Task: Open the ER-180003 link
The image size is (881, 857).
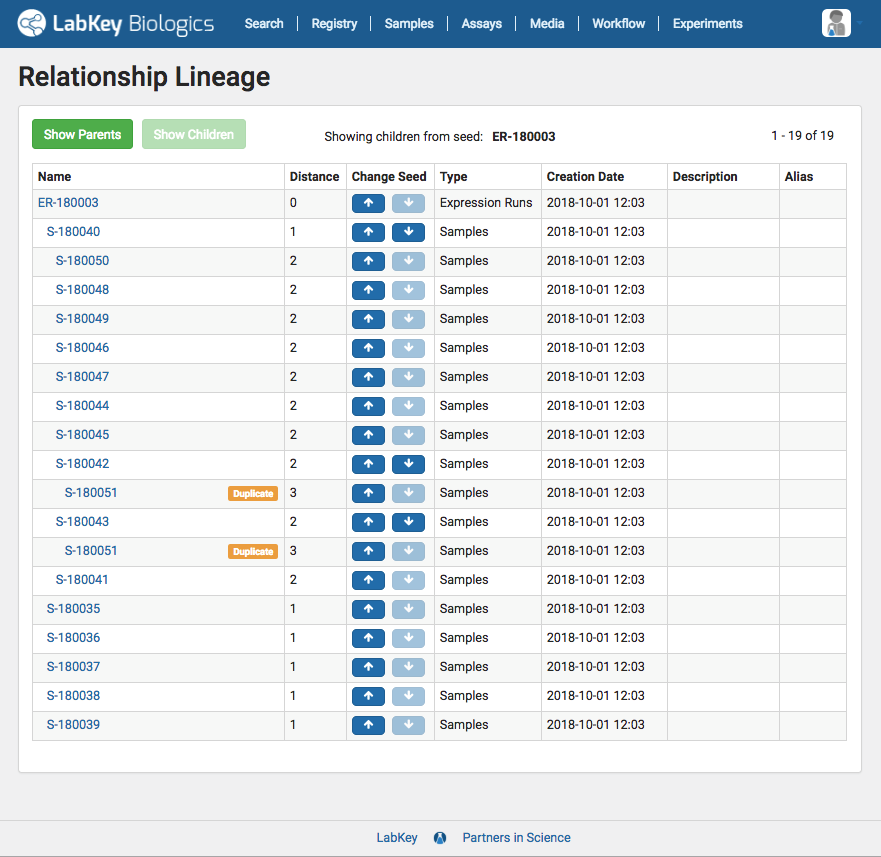Action: coord(68,203)
